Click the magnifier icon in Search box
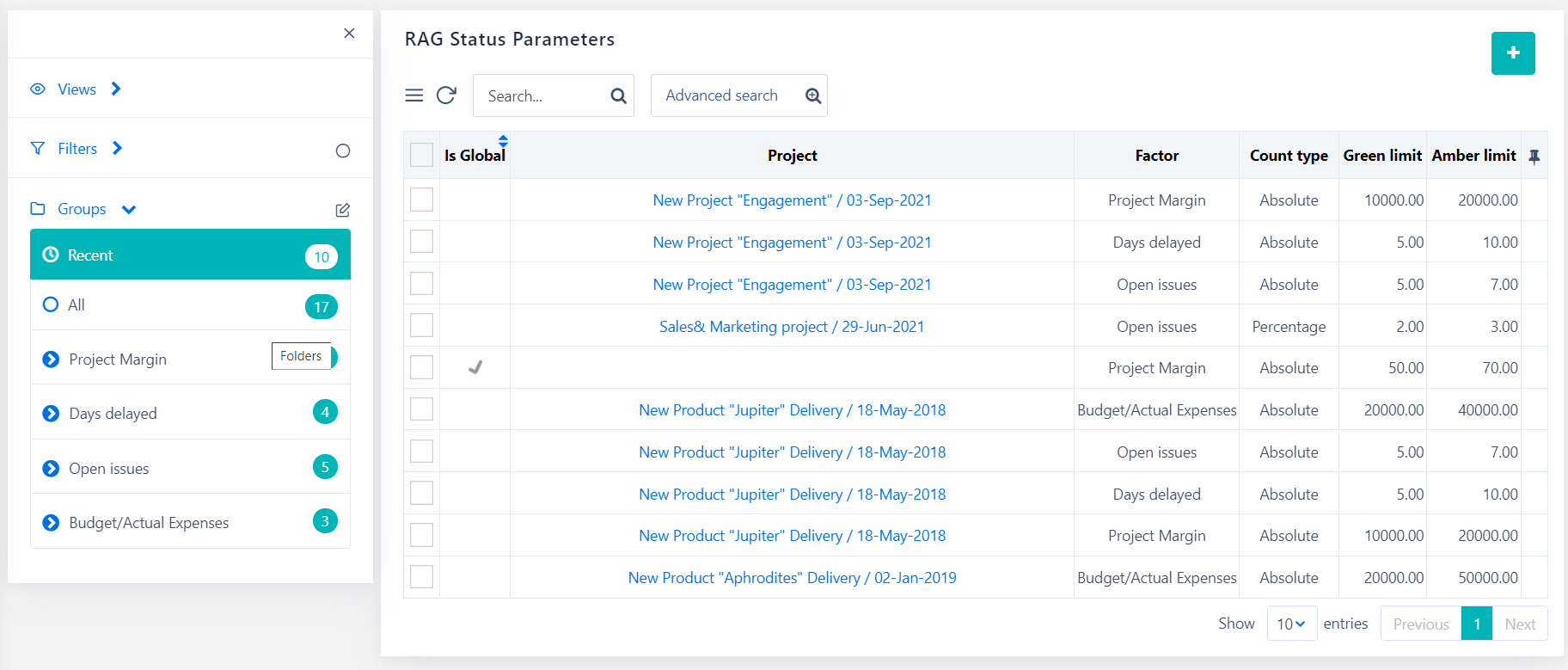This screenshot has width=1568, height=670. click(618, 96)
